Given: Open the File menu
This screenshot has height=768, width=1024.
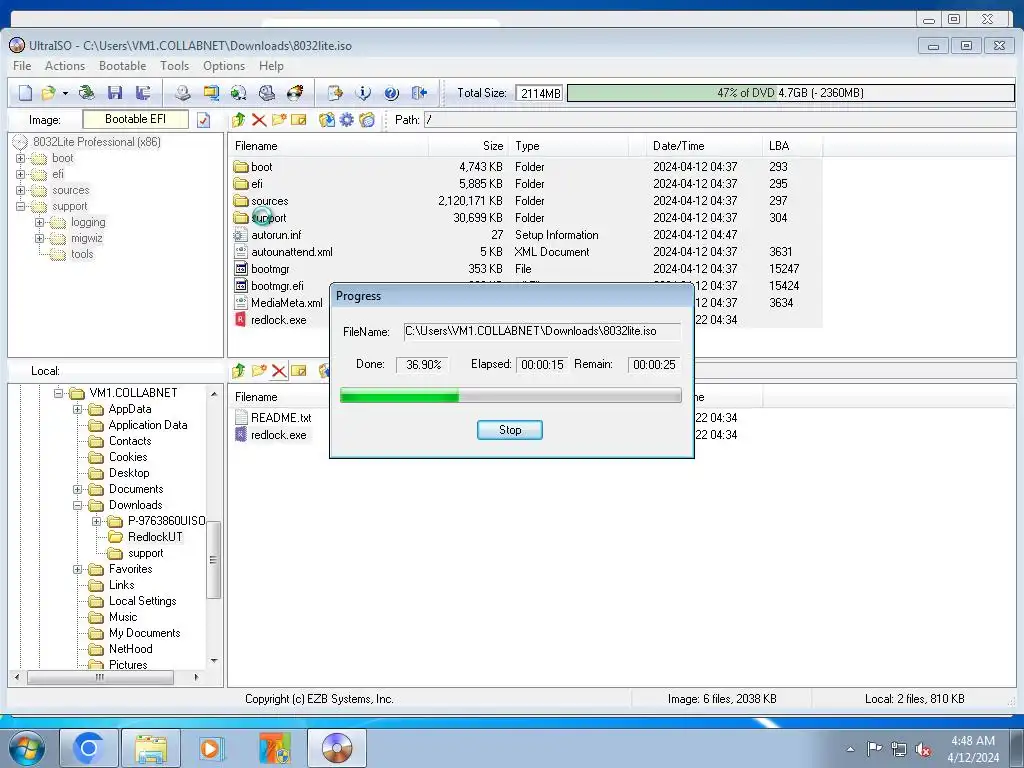Looking at the screenshot, I should coord(22,66).
